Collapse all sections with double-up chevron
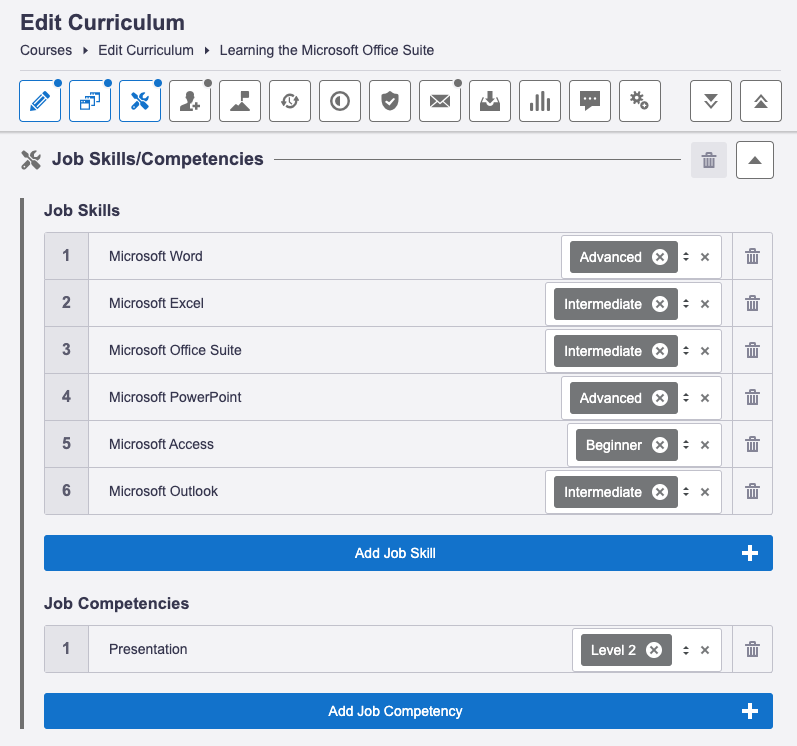 761,101
